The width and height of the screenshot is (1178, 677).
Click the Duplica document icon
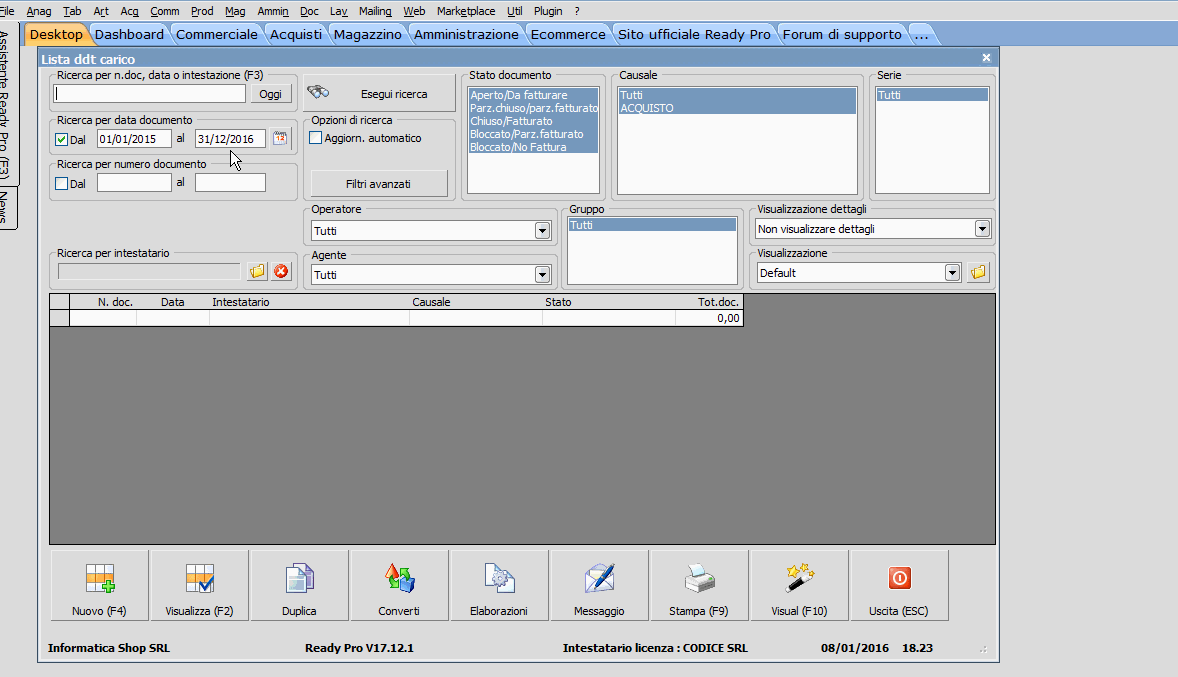(x=299, y=585)
